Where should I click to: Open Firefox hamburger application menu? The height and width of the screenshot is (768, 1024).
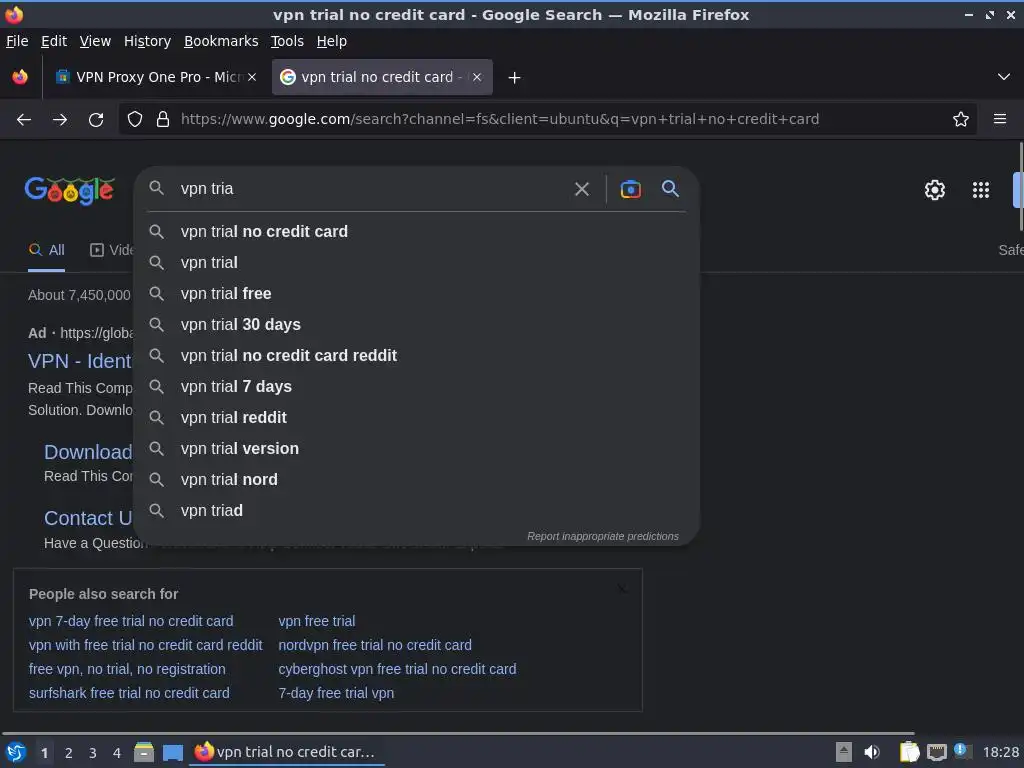click(1000, 119)
